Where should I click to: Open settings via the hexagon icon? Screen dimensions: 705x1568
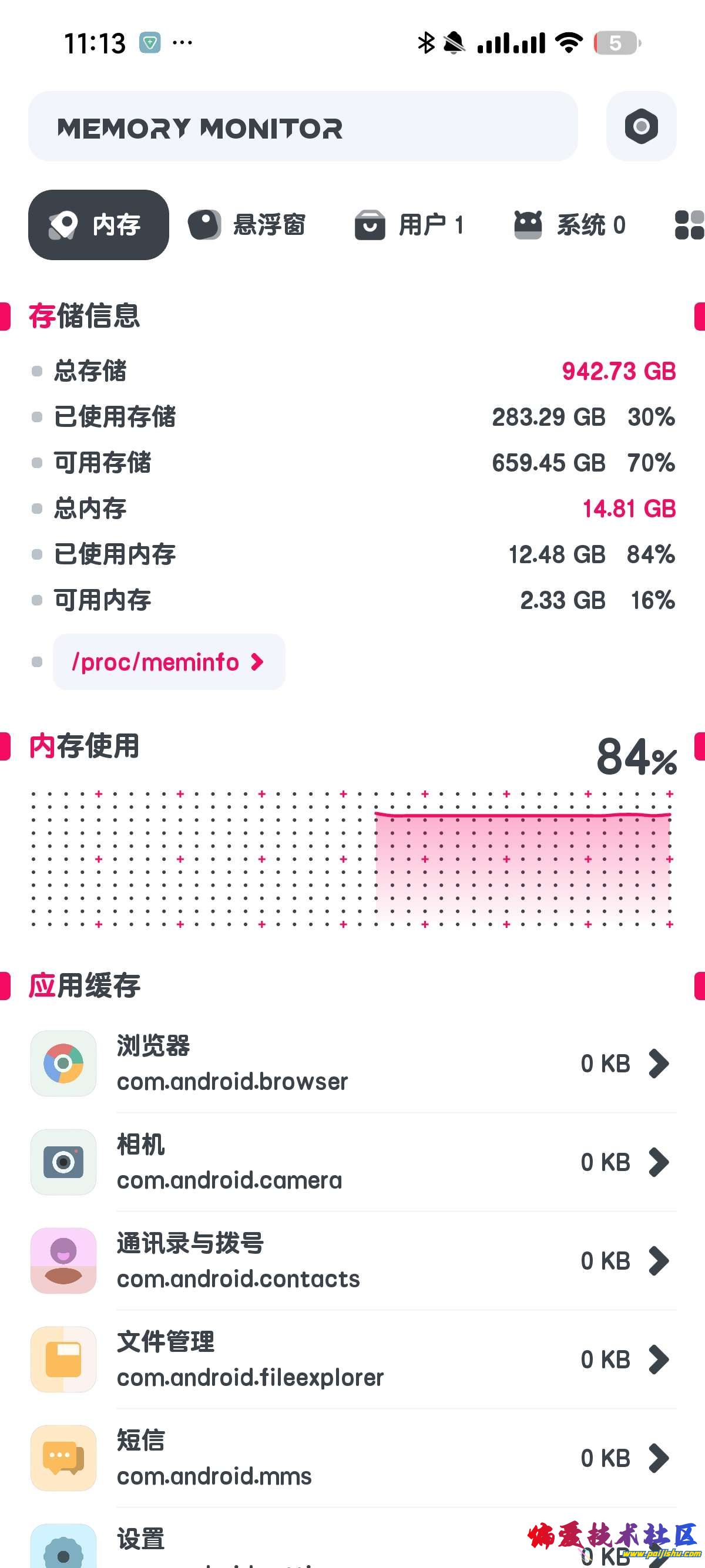pyautogui.click(x=641, y=127)
